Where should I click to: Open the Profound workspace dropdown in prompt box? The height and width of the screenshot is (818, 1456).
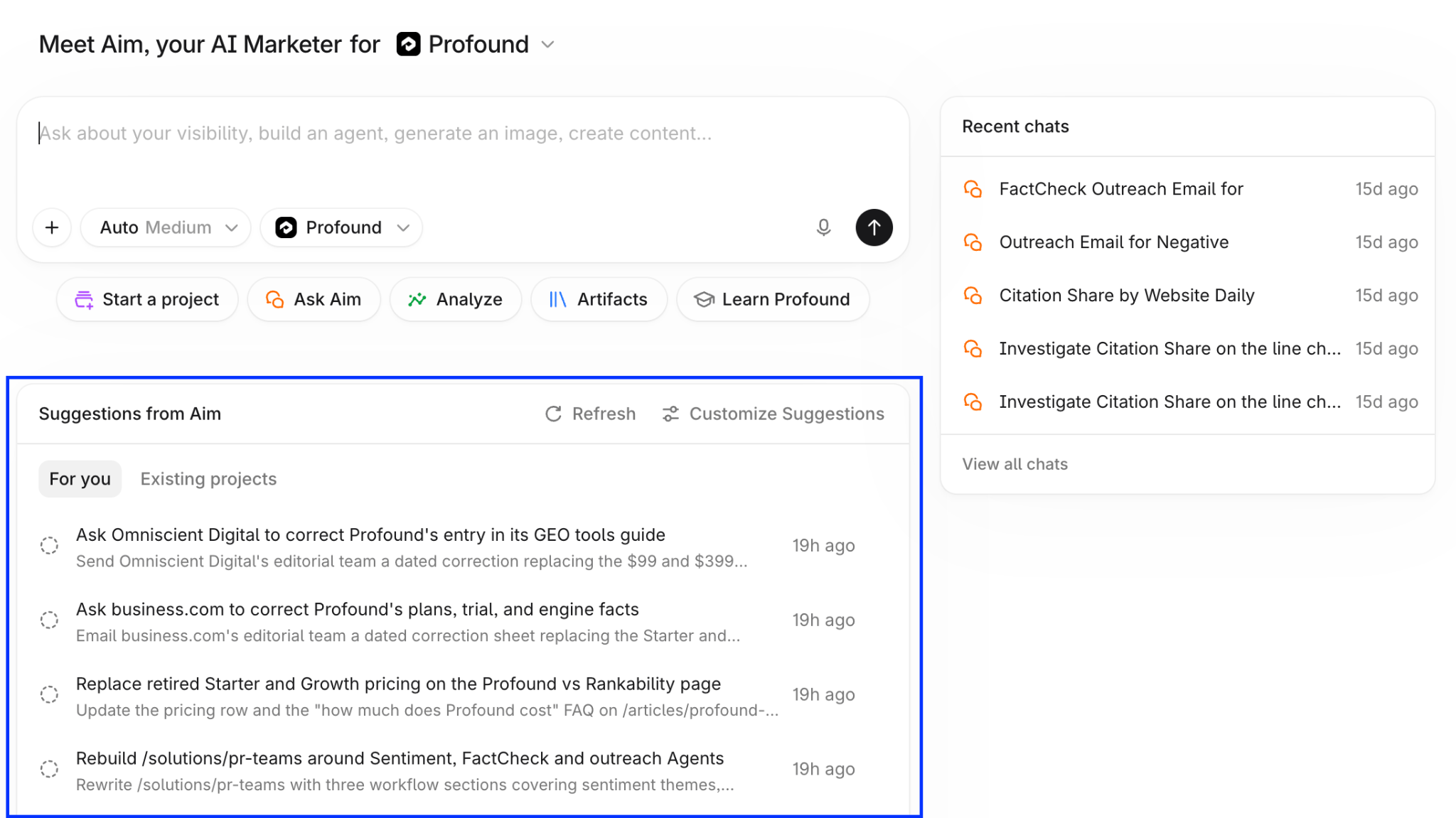pyautogui.click(x=341, y=227)
